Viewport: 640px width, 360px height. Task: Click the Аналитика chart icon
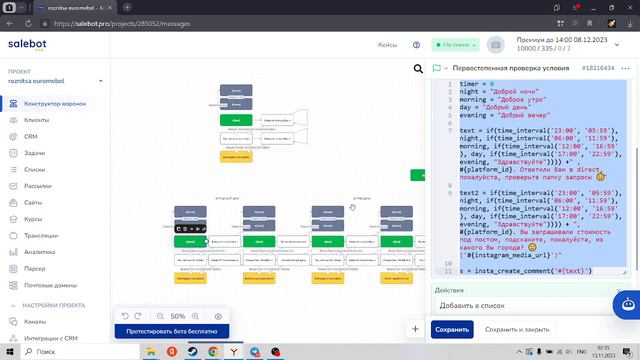pyautogui.click(x=13, y=252)
